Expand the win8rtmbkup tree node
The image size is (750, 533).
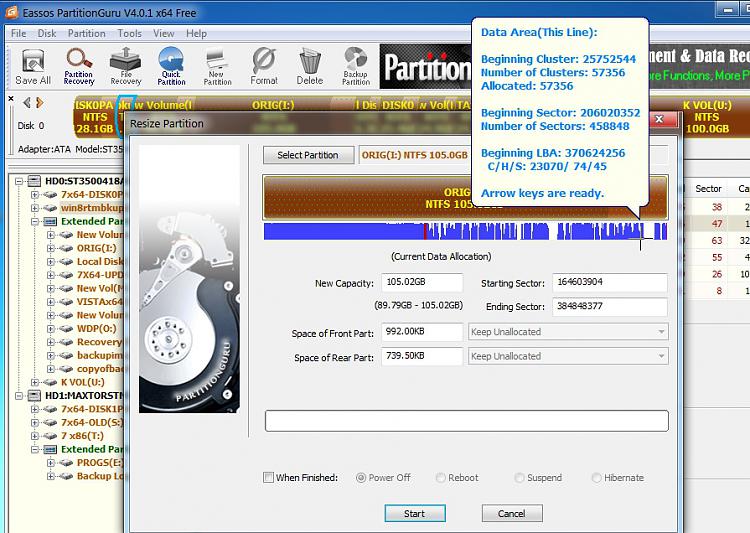coord(35,208)
